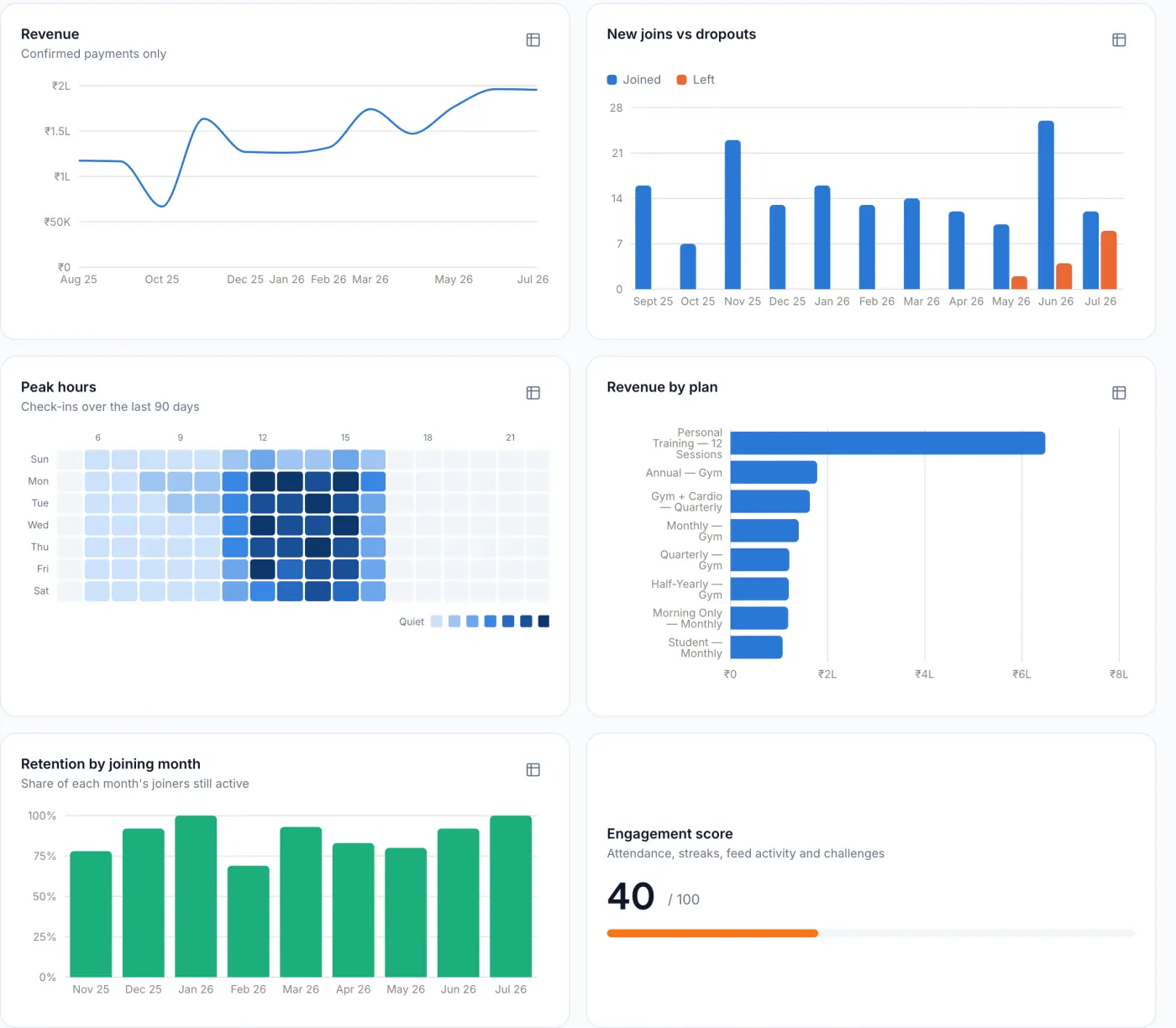Click the 75% label on retention axis

(45, 856)
